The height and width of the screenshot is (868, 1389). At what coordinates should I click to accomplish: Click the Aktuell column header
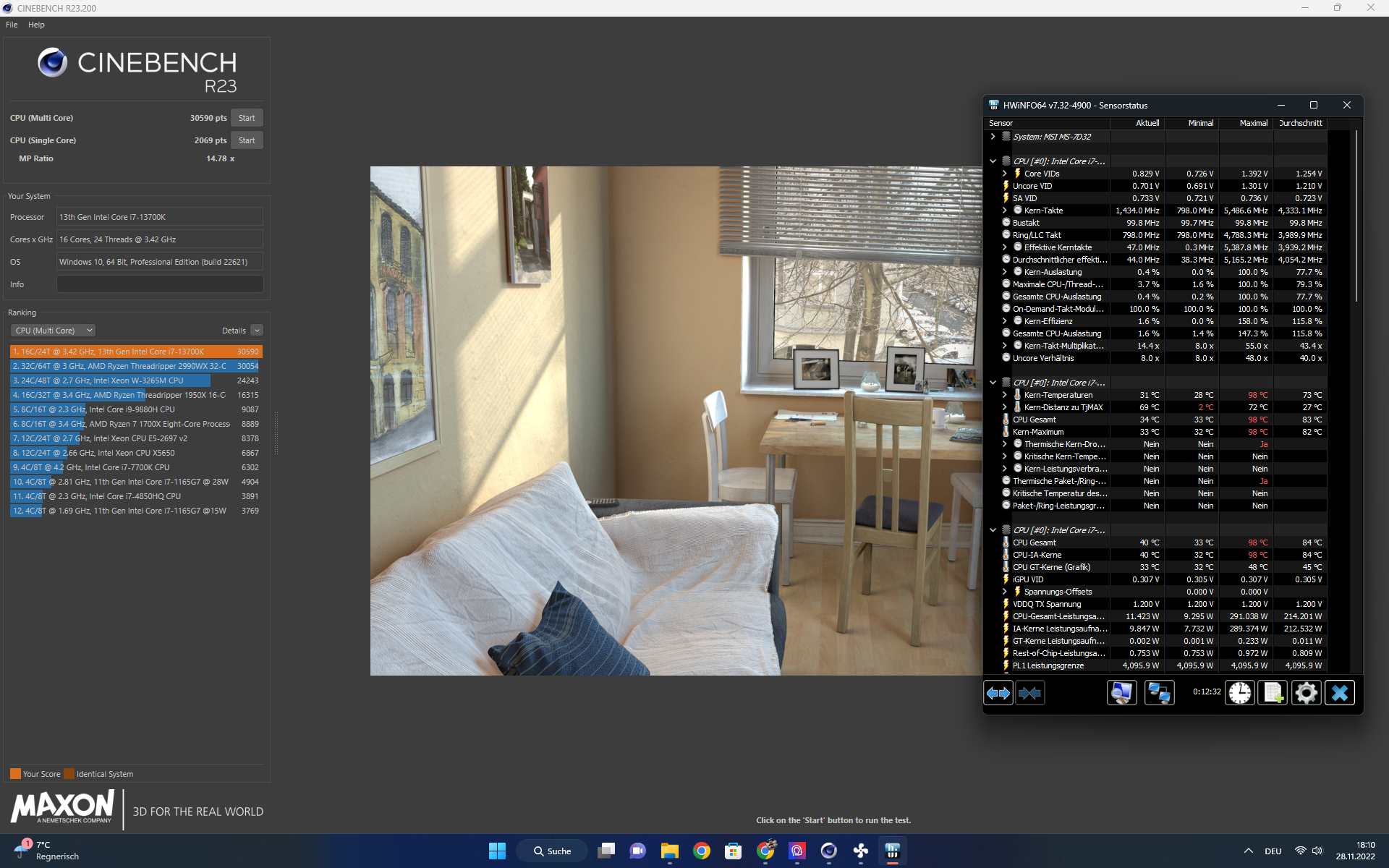pos(1137,123)
